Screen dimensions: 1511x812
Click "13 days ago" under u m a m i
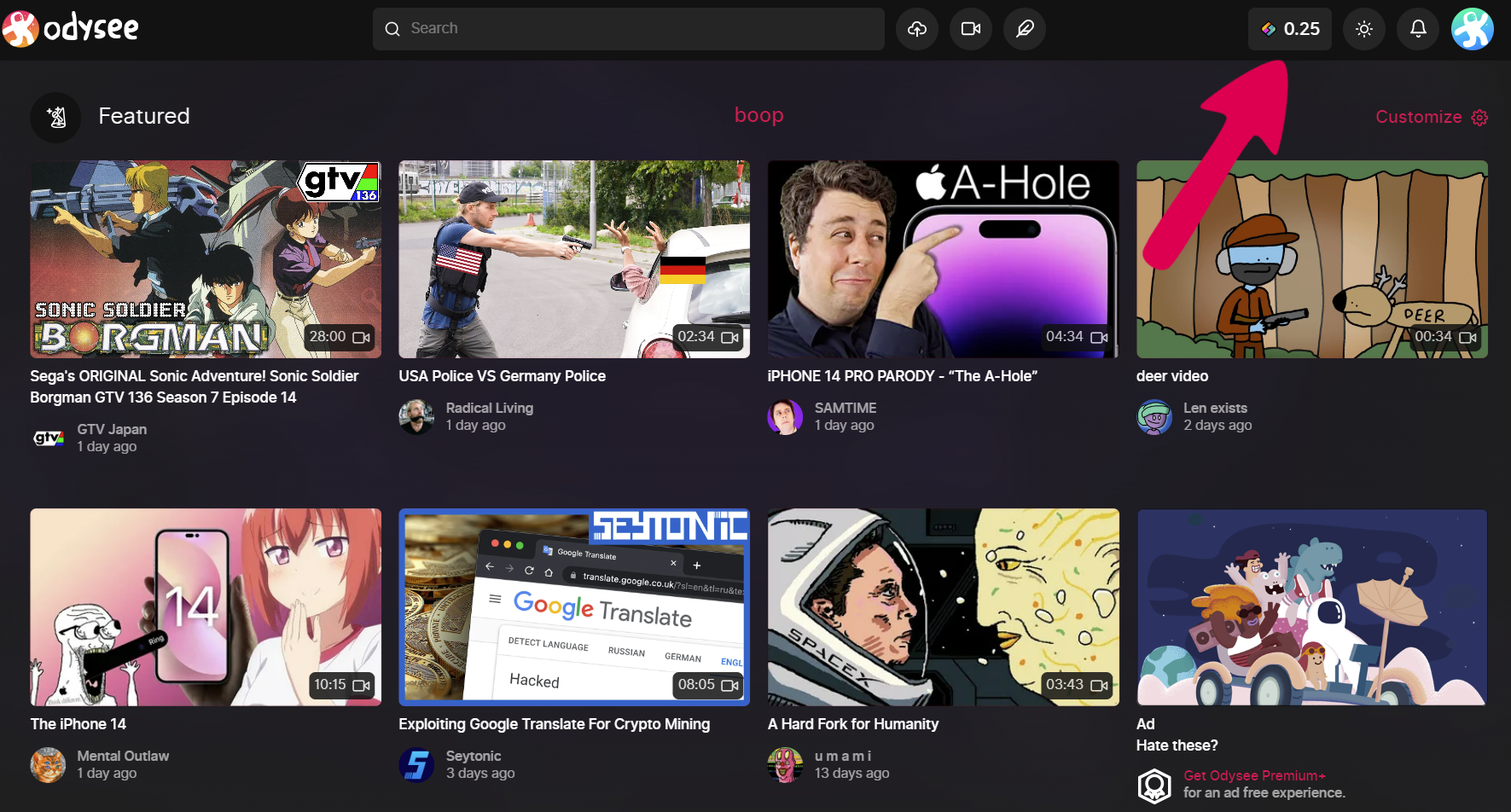(851, 773)
